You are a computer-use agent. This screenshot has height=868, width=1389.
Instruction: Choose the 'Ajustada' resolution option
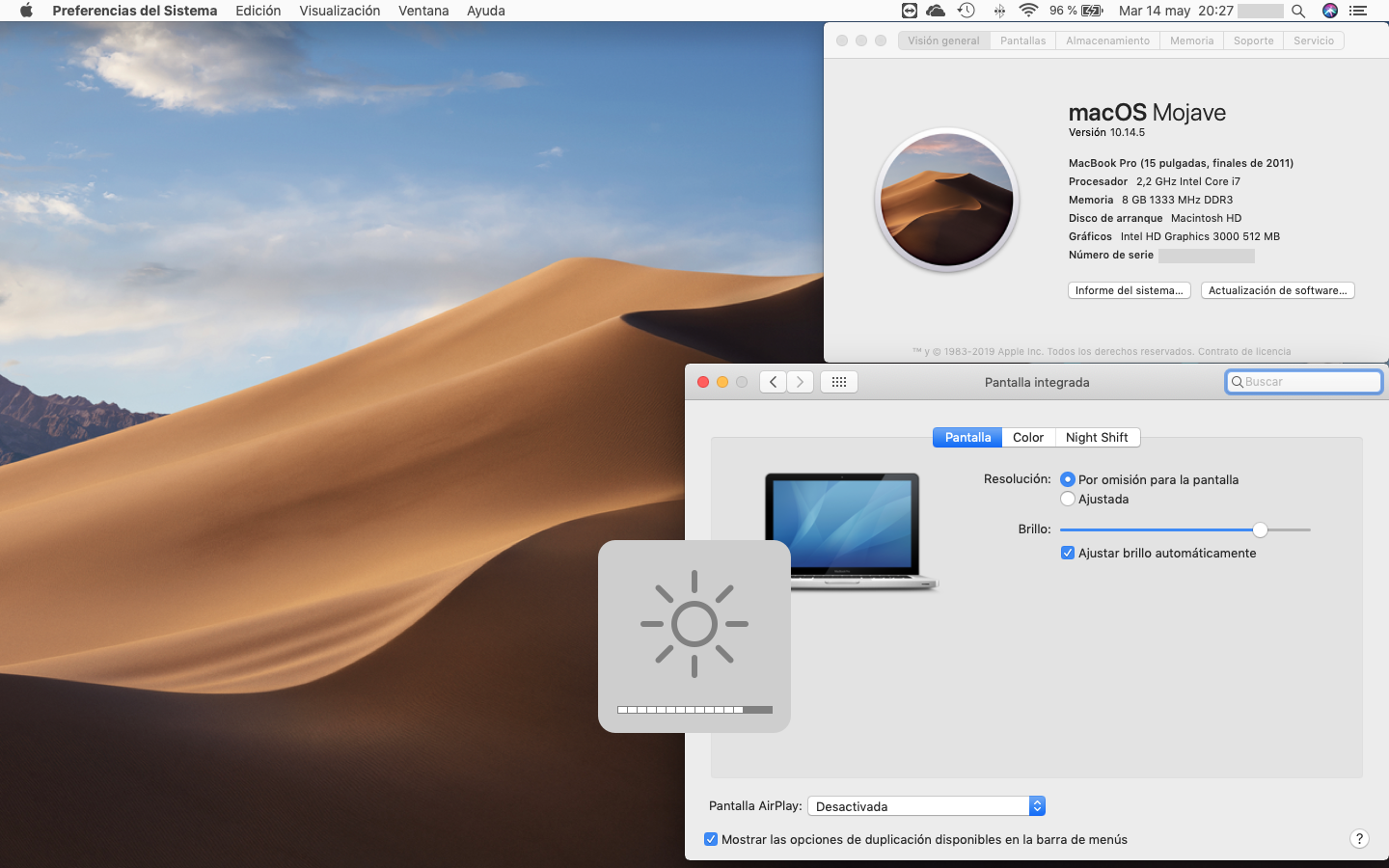(x=1068, y=499)
